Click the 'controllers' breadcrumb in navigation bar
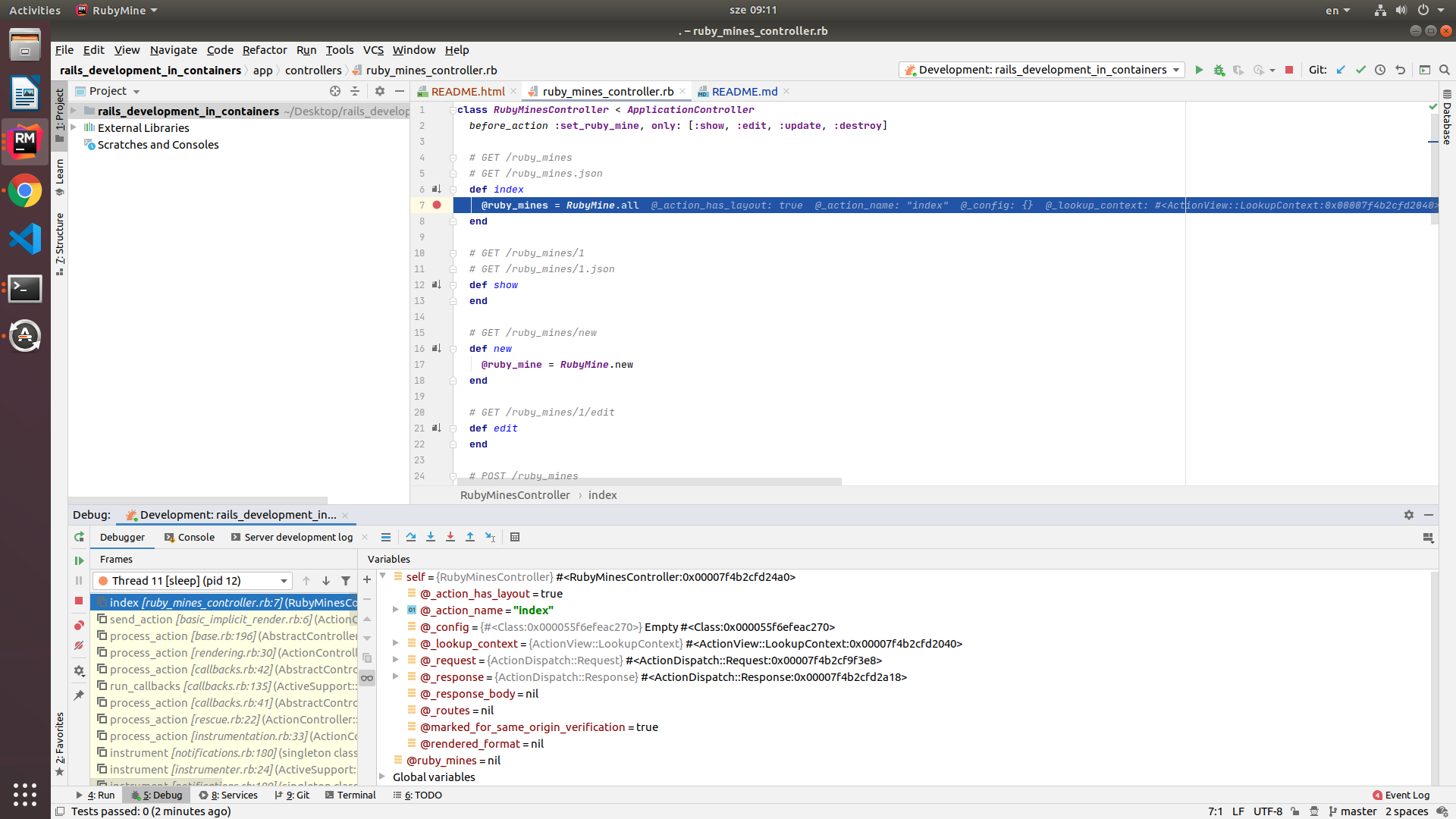This screenshot has width=1456, height=819. [313, 70]
